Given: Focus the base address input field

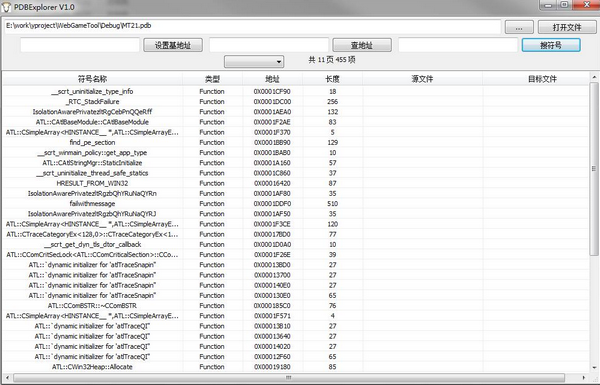Looking at the screenshot, I should coord(80,45).
